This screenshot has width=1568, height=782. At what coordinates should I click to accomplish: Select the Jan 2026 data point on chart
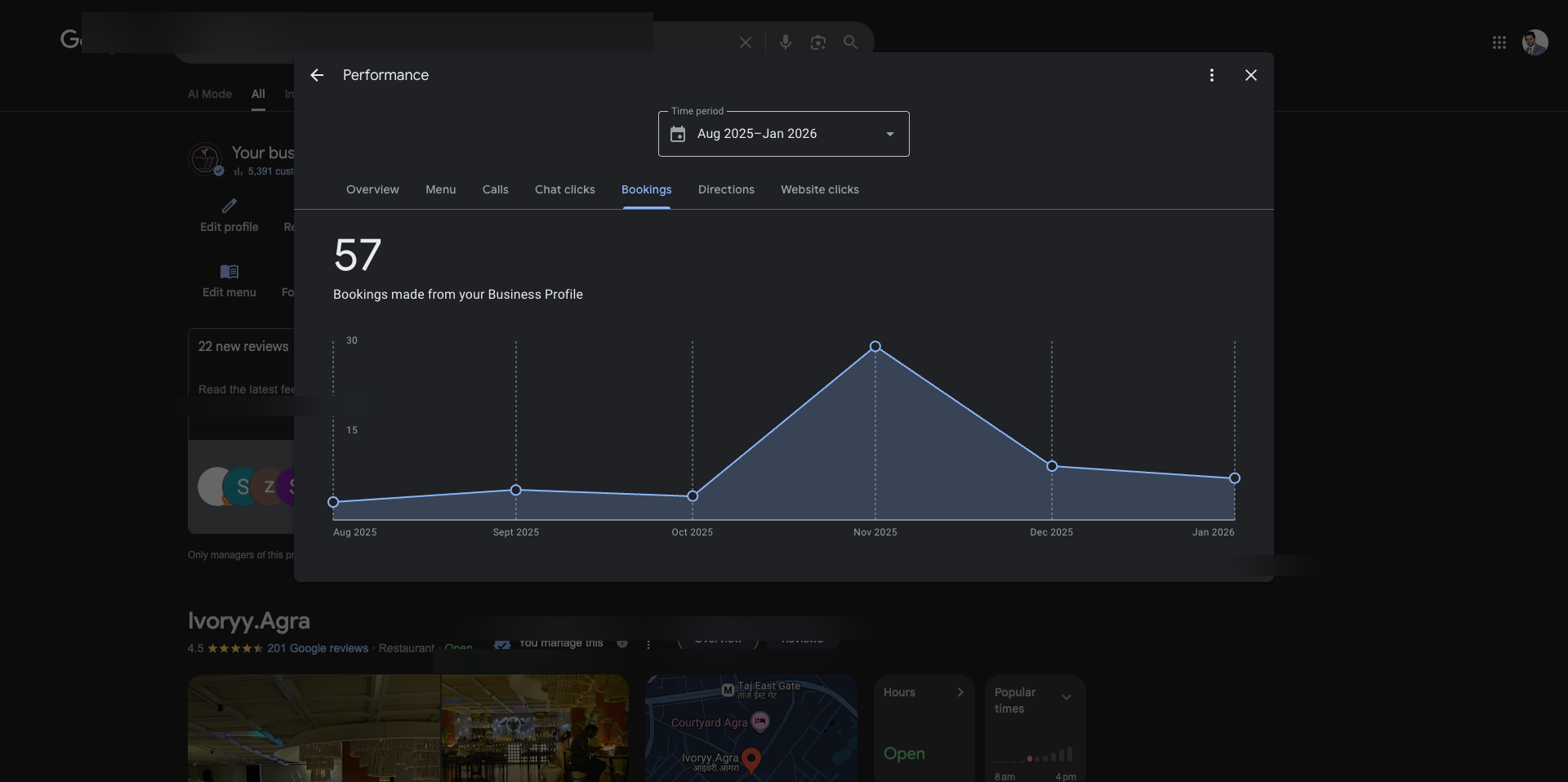[x=1235, y=478]
